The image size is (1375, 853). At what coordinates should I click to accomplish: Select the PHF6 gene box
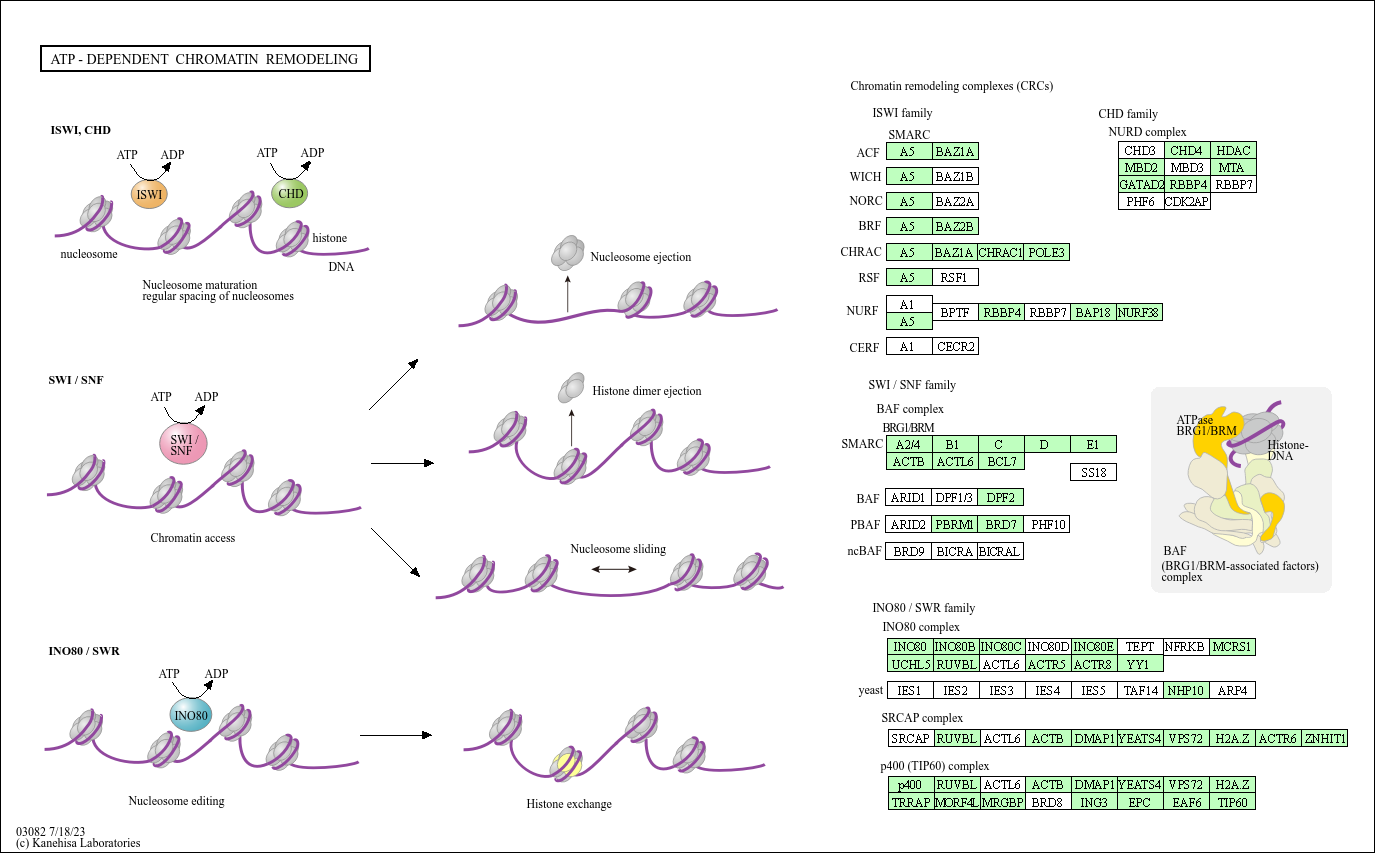[1141, 201]
